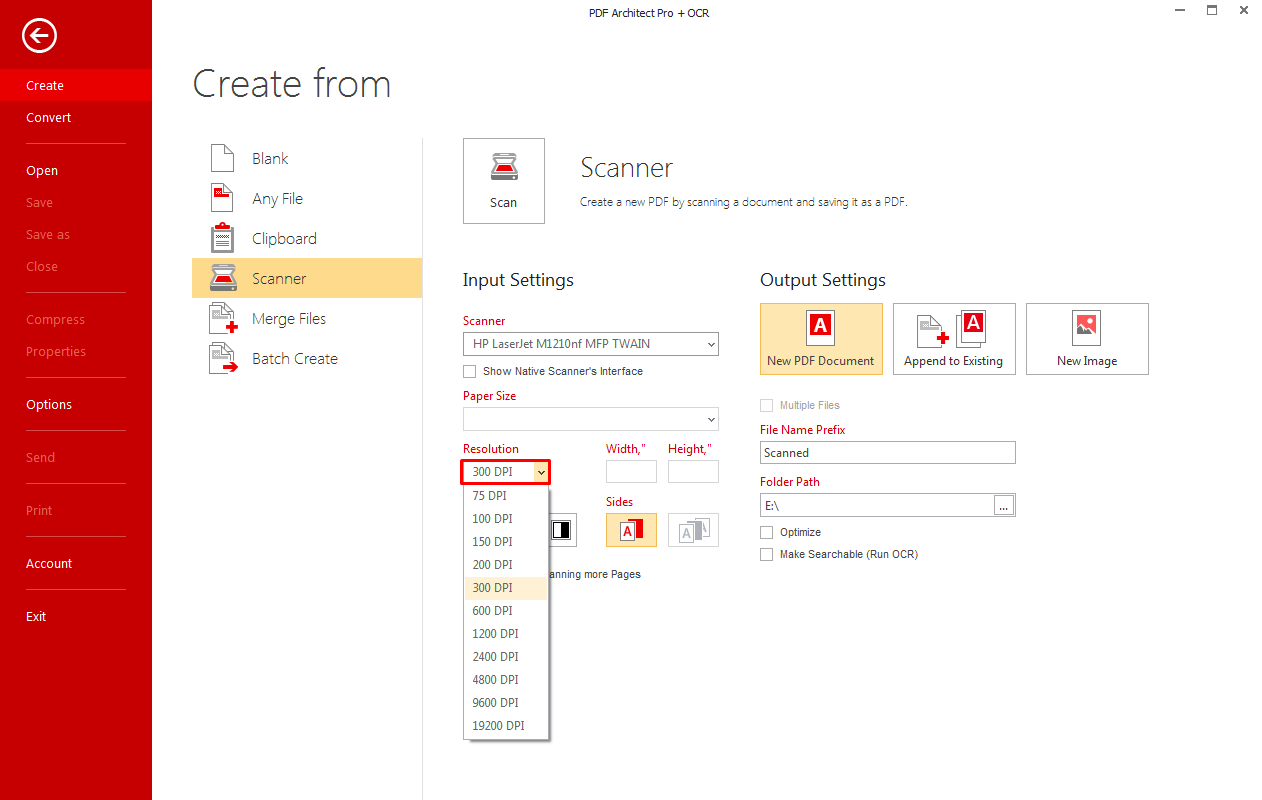This screenshot has height=800, width=1262.
Task: Select the New Image output option
Action: point(1087,339)
